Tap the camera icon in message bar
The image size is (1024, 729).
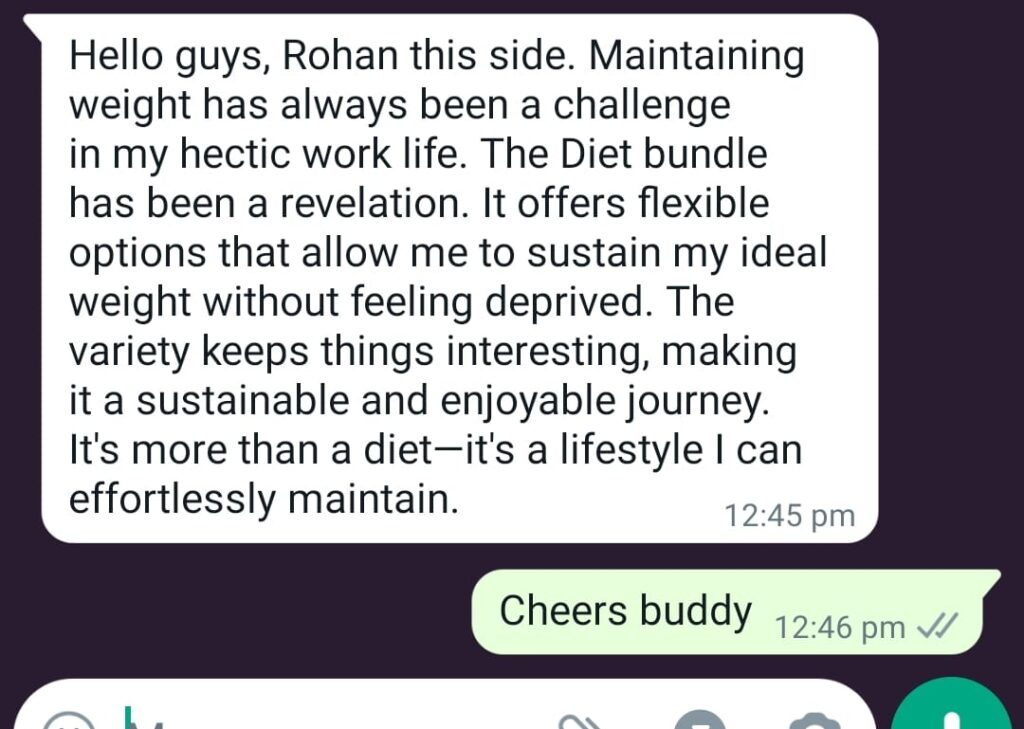[815, 721]
